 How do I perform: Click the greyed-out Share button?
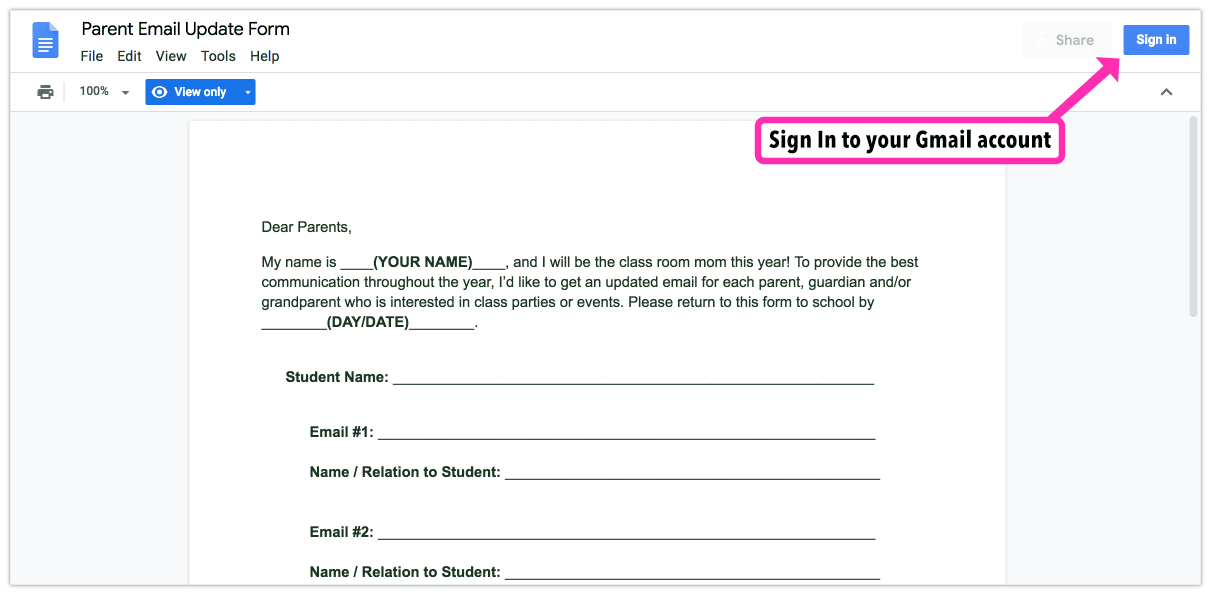pos(1066,40)
